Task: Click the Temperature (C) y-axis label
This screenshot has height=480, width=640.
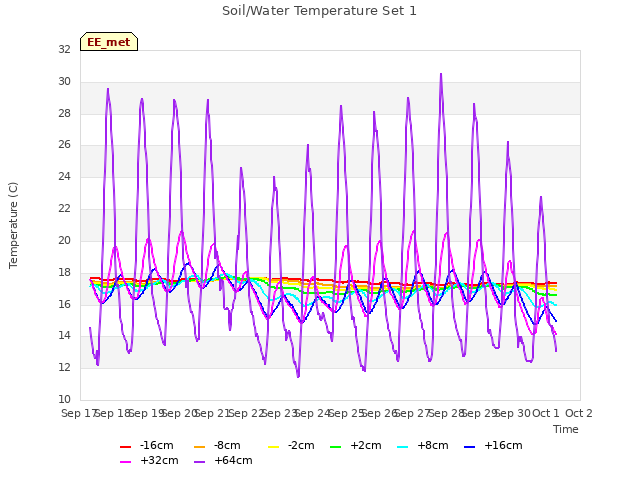Action: [x=13, y=225]
